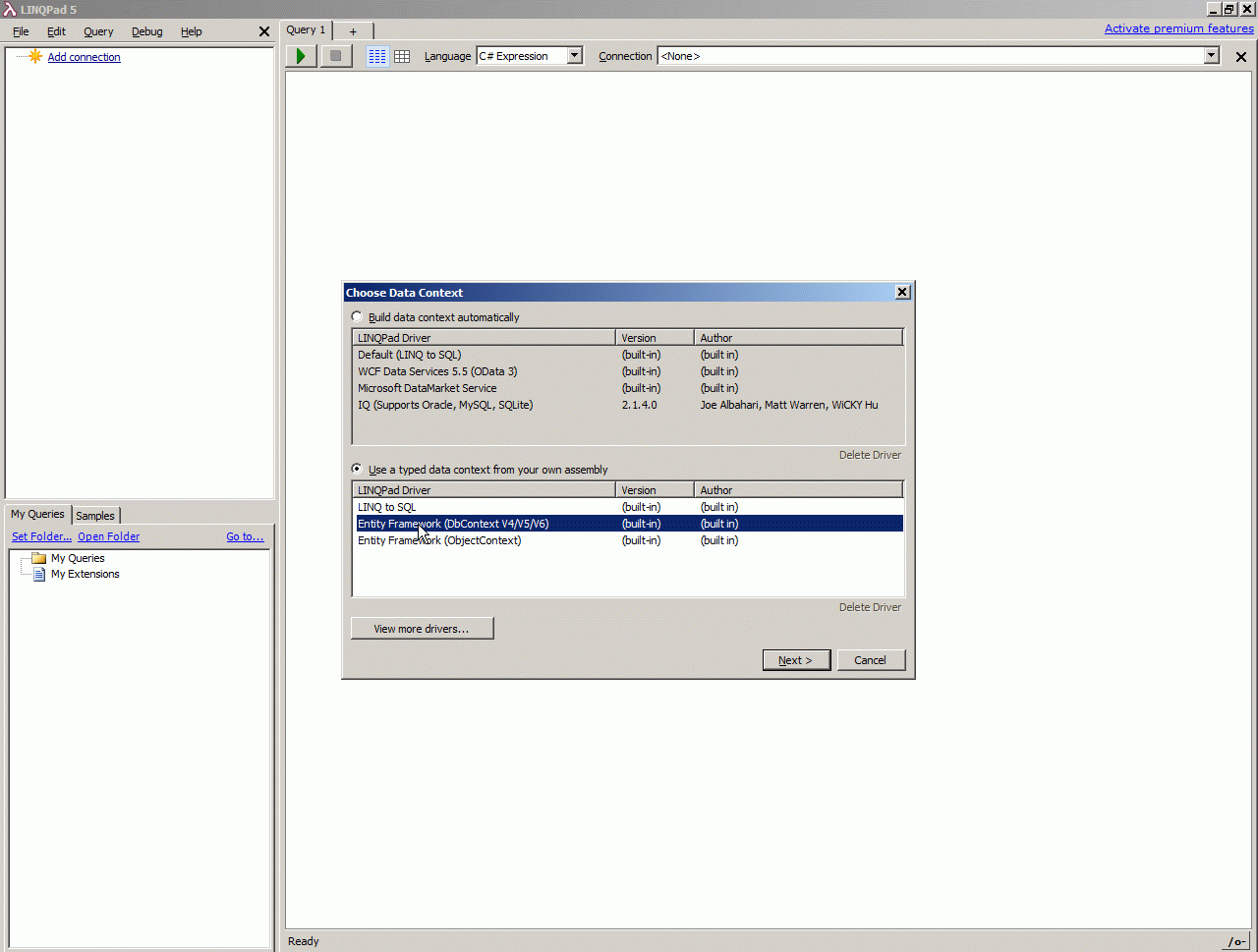
Task: Select Build data context automatically option
Action: [x=357, y=316]
